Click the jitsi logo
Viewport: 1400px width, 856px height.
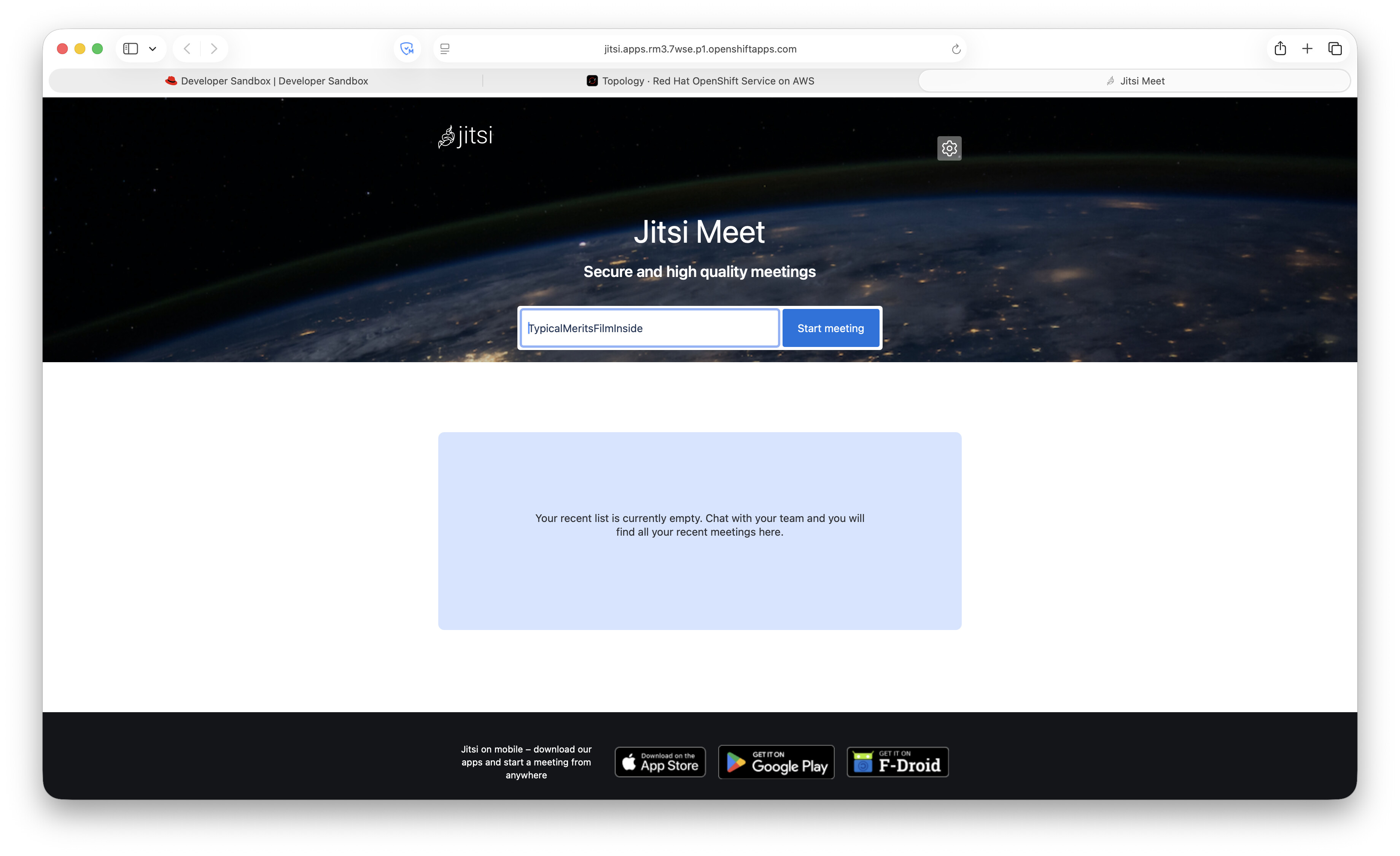[x=465, y=136]
